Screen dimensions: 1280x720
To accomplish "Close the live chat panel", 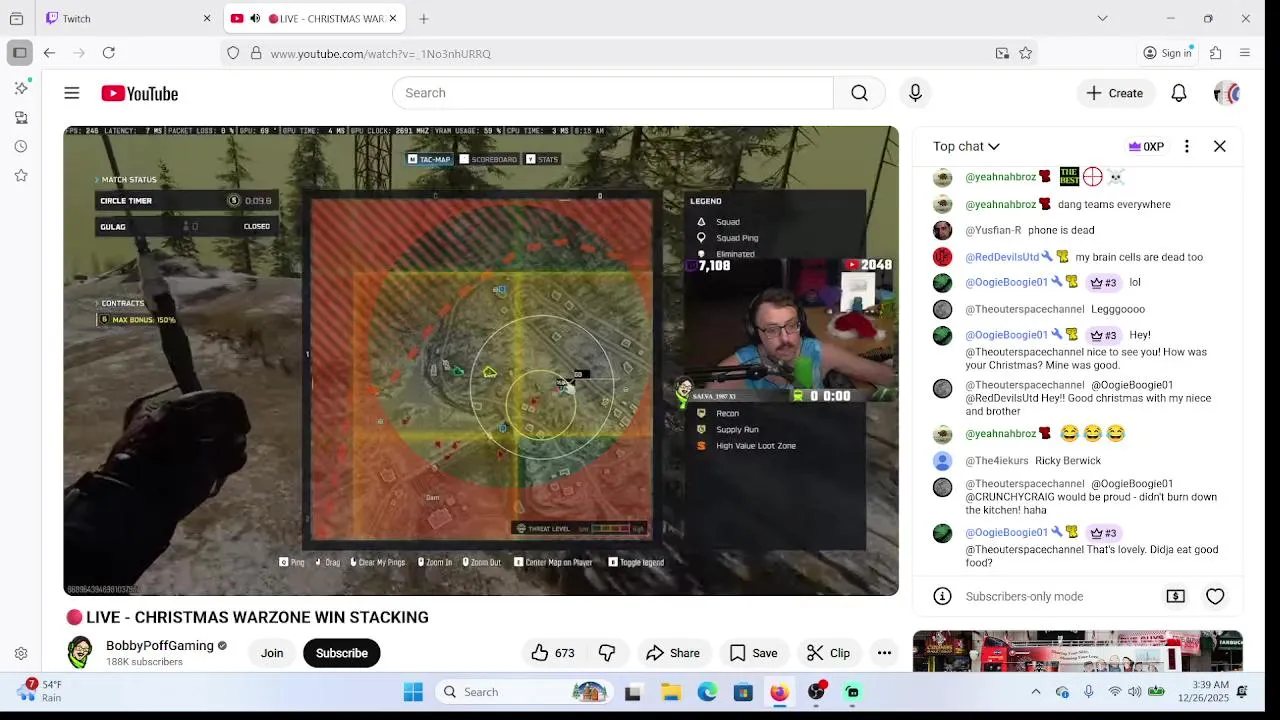I will (x=1220, y=146).
